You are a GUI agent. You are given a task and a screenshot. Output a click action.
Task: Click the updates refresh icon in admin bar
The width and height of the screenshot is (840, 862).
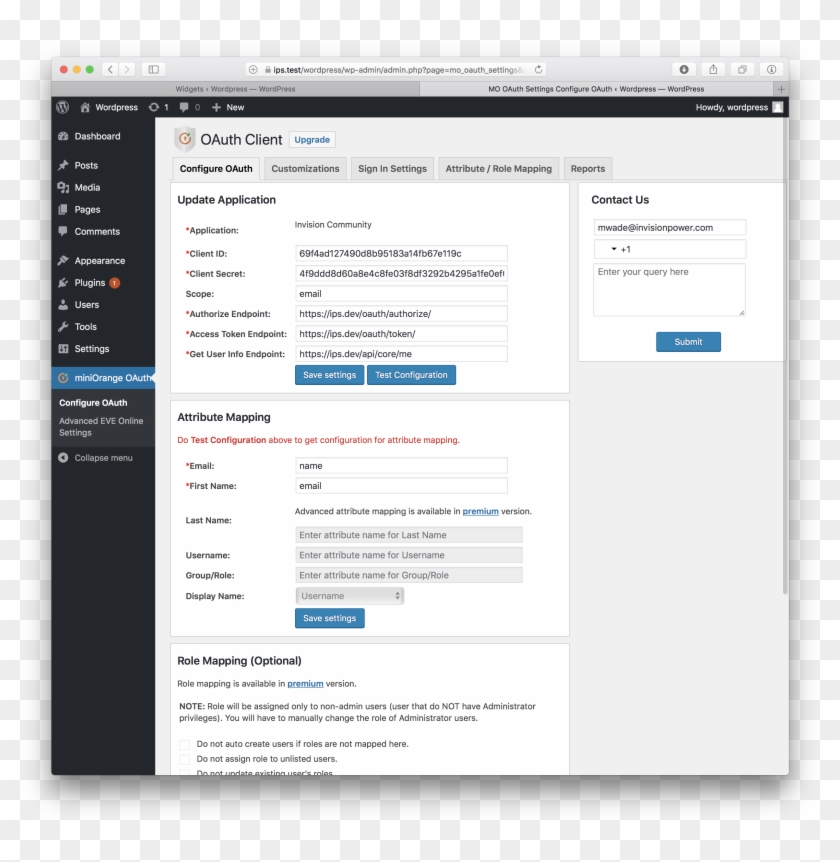155,107
